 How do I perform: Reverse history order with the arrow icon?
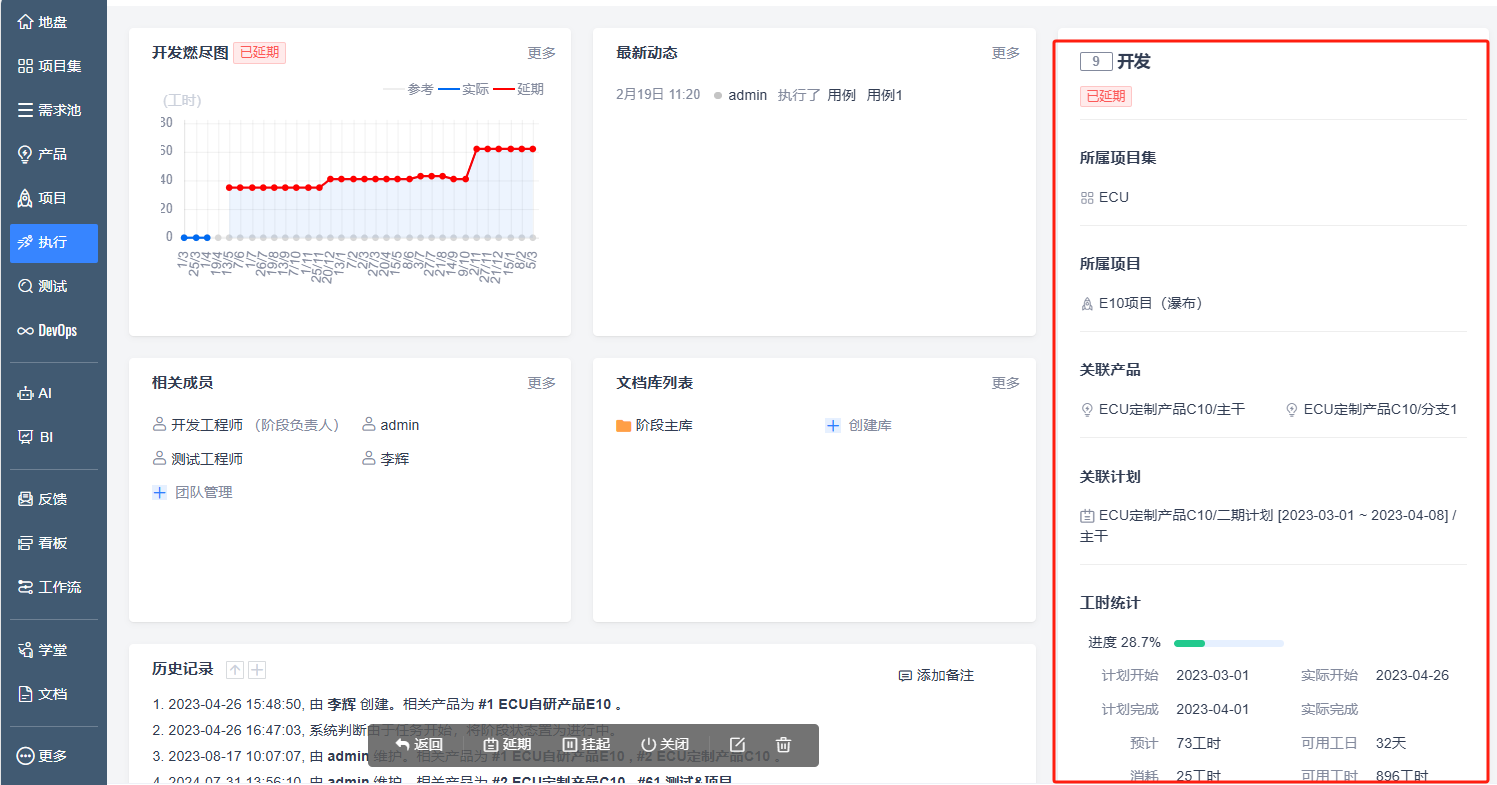[235, 670]
